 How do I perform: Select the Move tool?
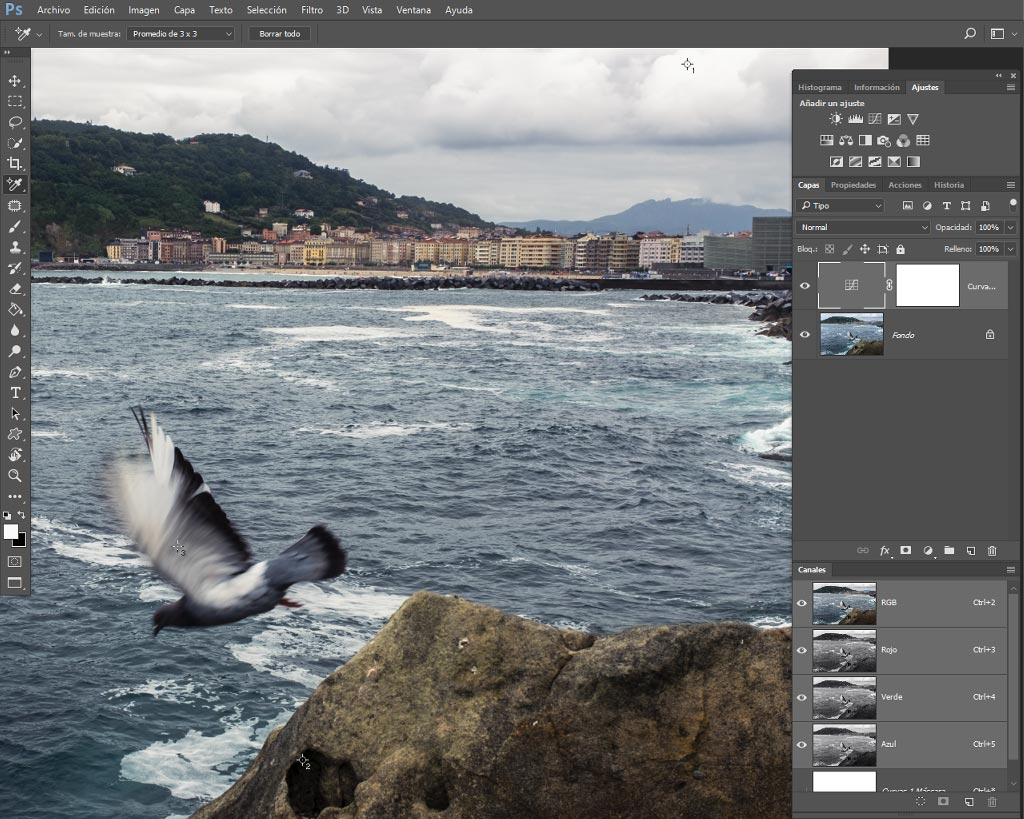pyautogui.click(x=14, y=81)
